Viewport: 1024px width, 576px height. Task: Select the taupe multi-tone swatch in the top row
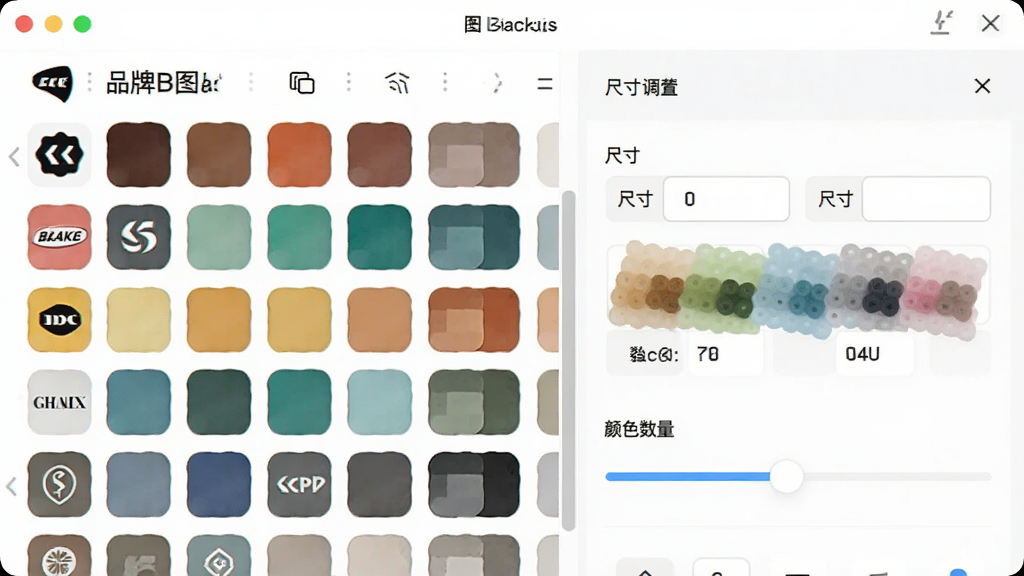coord(474,155)
